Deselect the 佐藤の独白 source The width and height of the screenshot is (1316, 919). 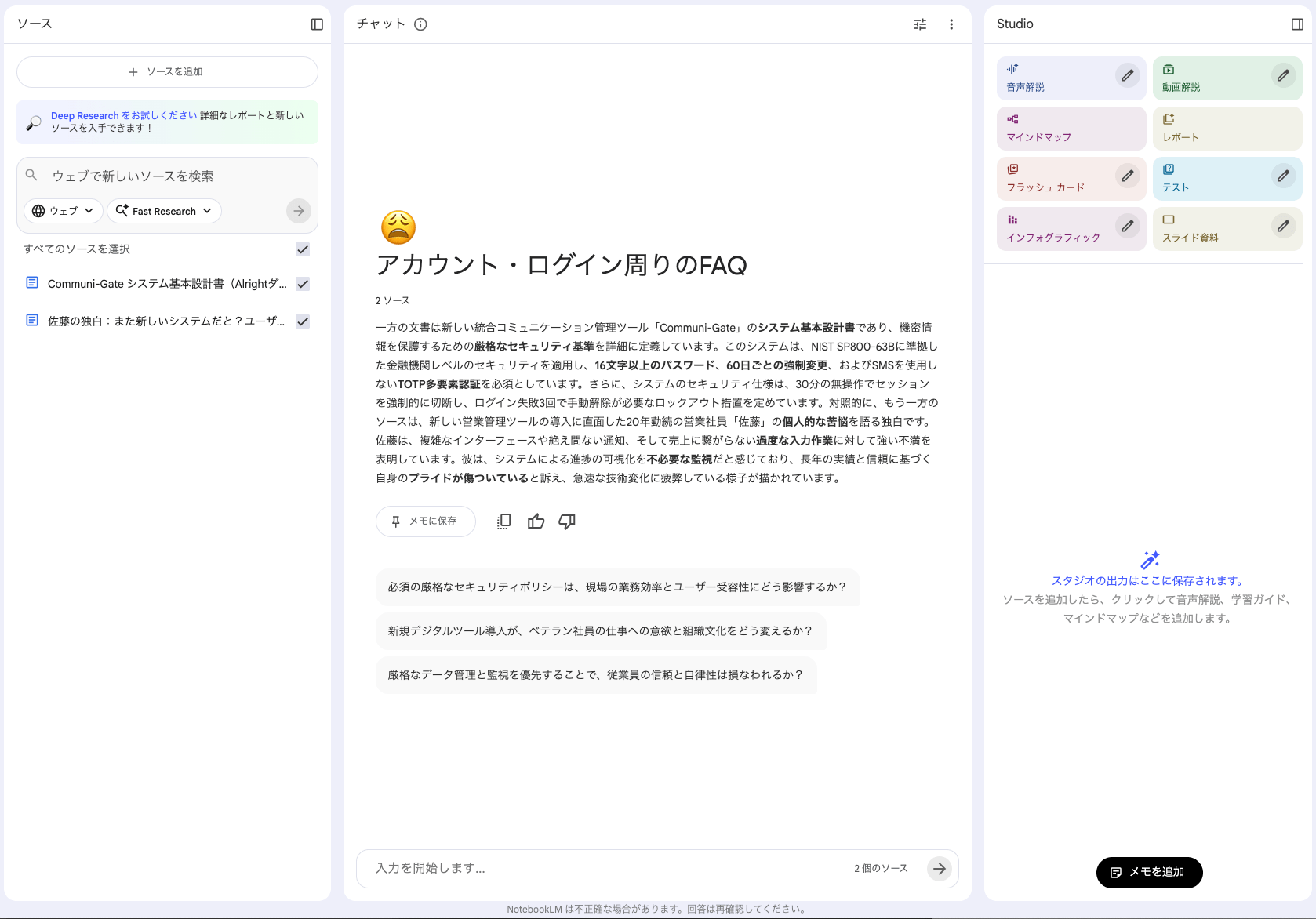[x=302, y=321]
